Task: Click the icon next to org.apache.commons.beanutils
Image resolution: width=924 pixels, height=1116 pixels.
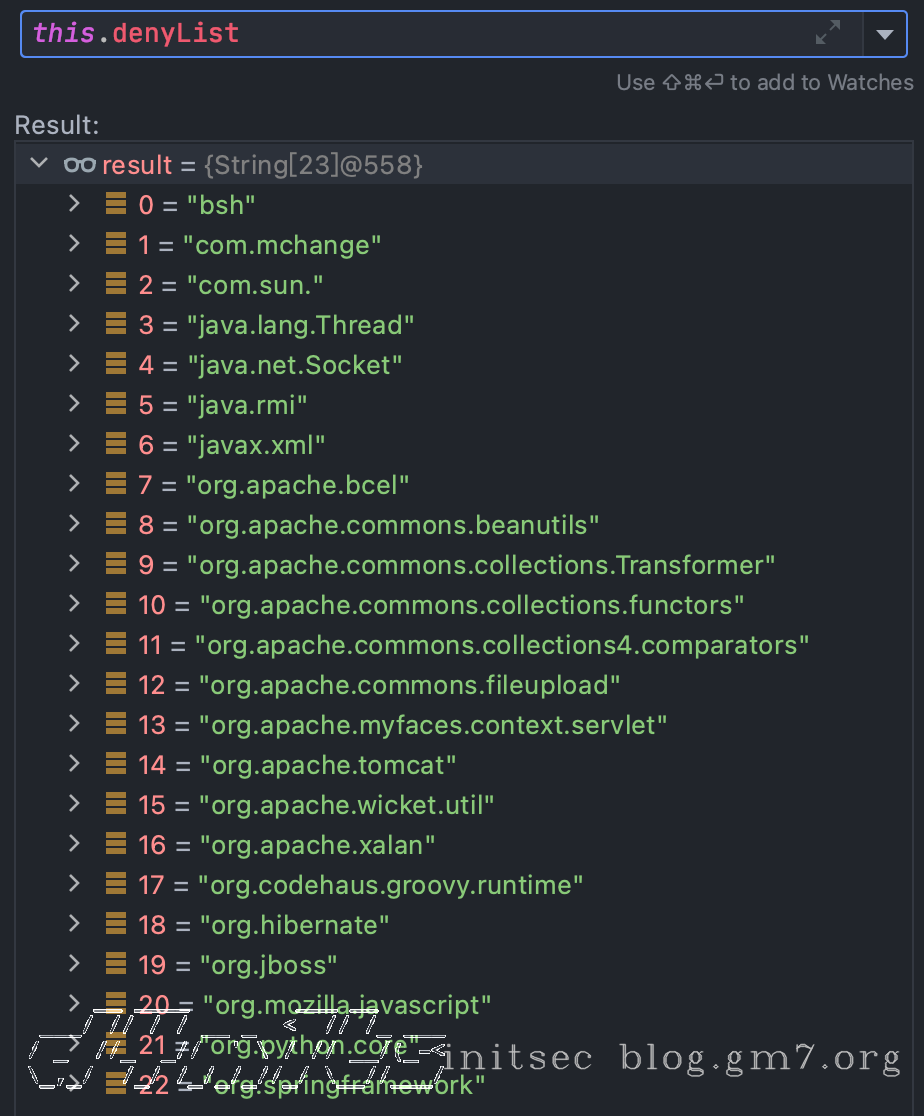Action: (x=116, y=524)
